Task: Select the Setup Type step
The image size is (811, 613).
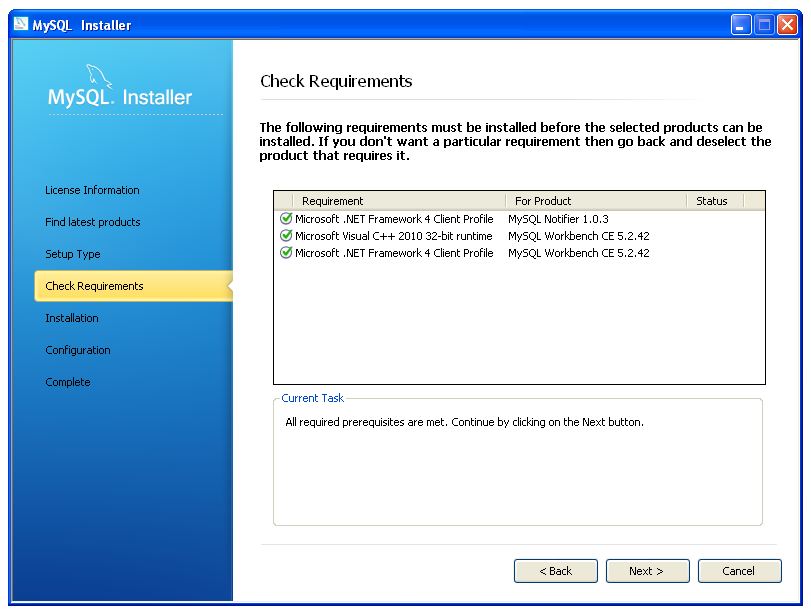Action: click(x=72, y=255)
